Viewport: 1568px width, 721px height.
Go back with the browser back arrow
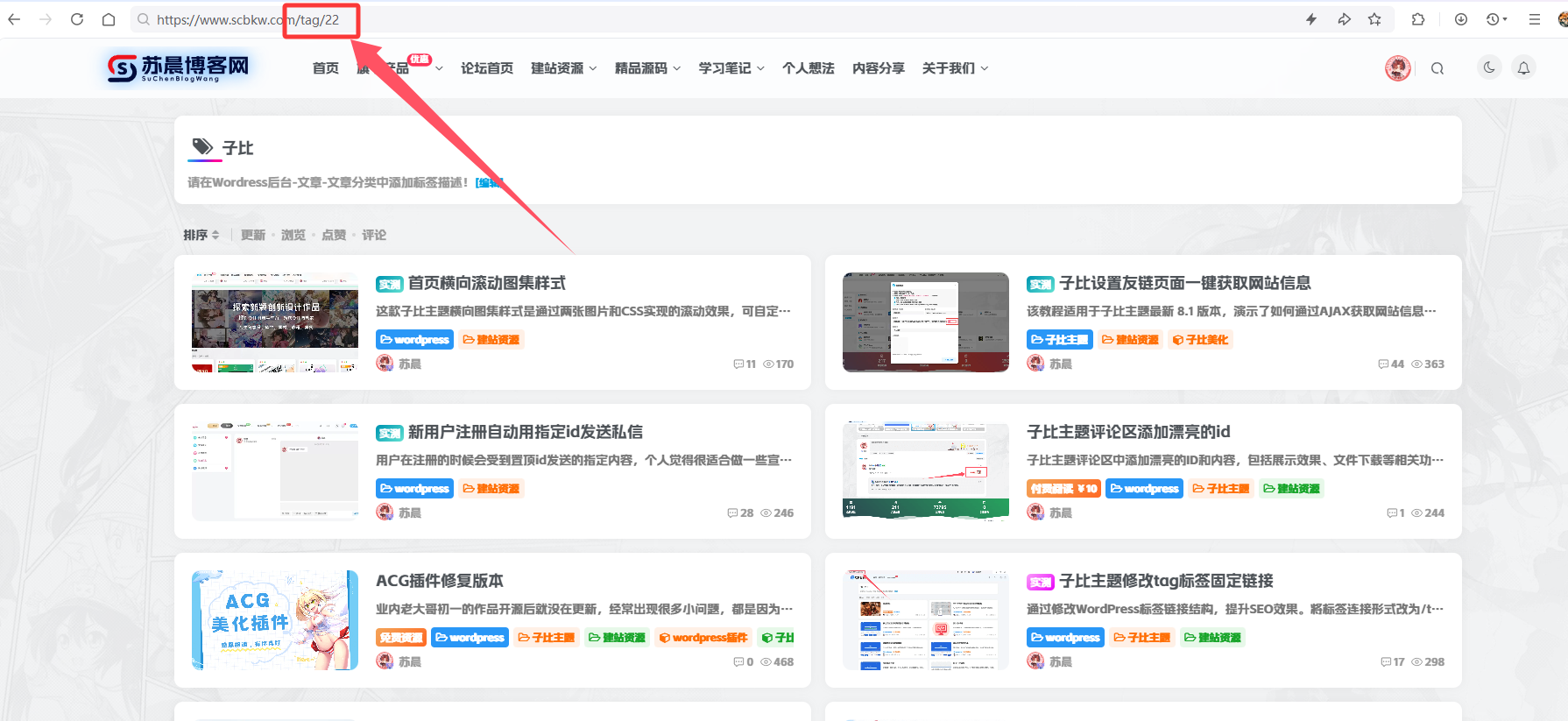14,19
